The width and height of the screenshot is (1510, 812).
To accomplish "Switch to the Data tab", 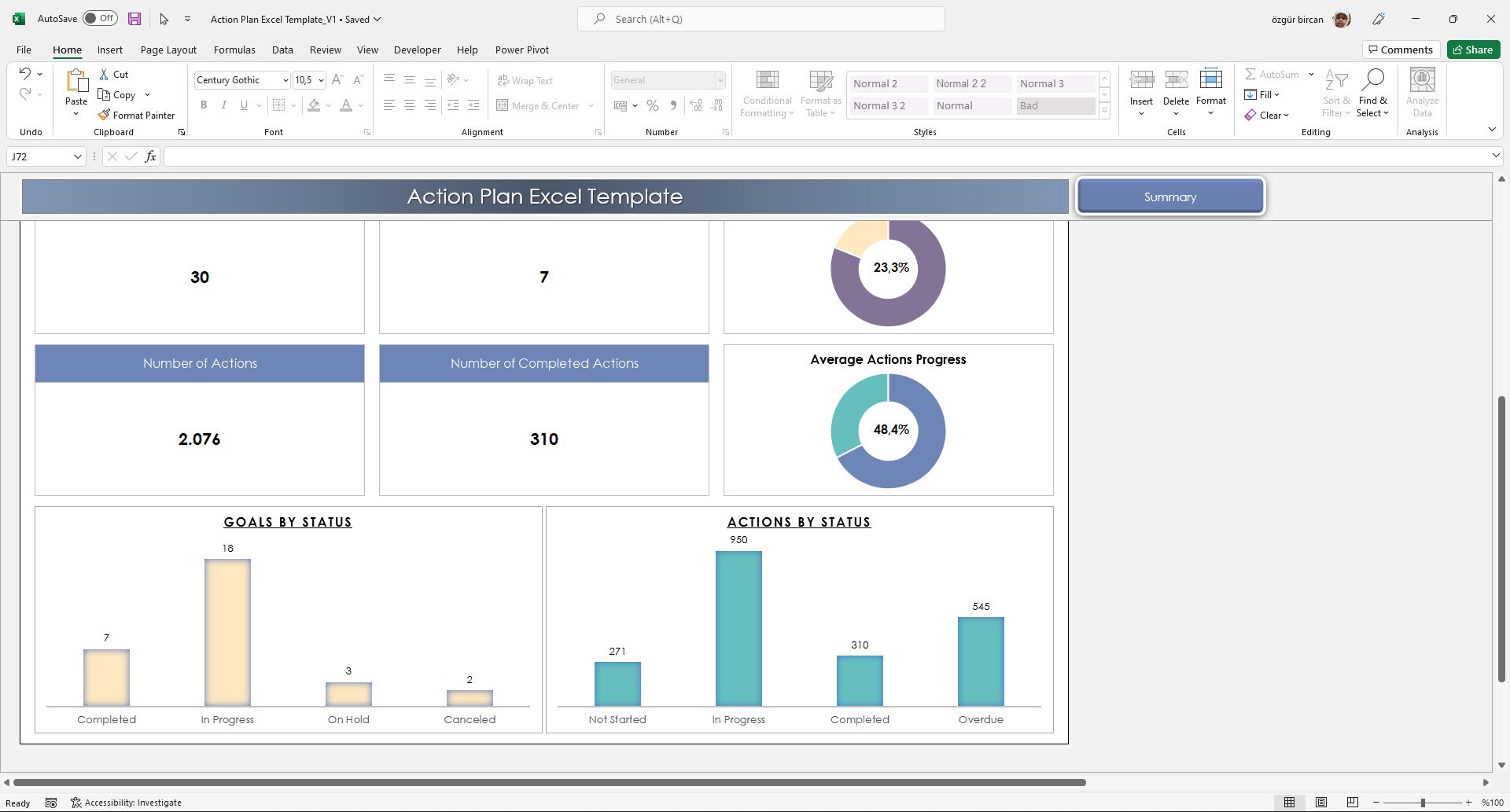I will (282, 50).
